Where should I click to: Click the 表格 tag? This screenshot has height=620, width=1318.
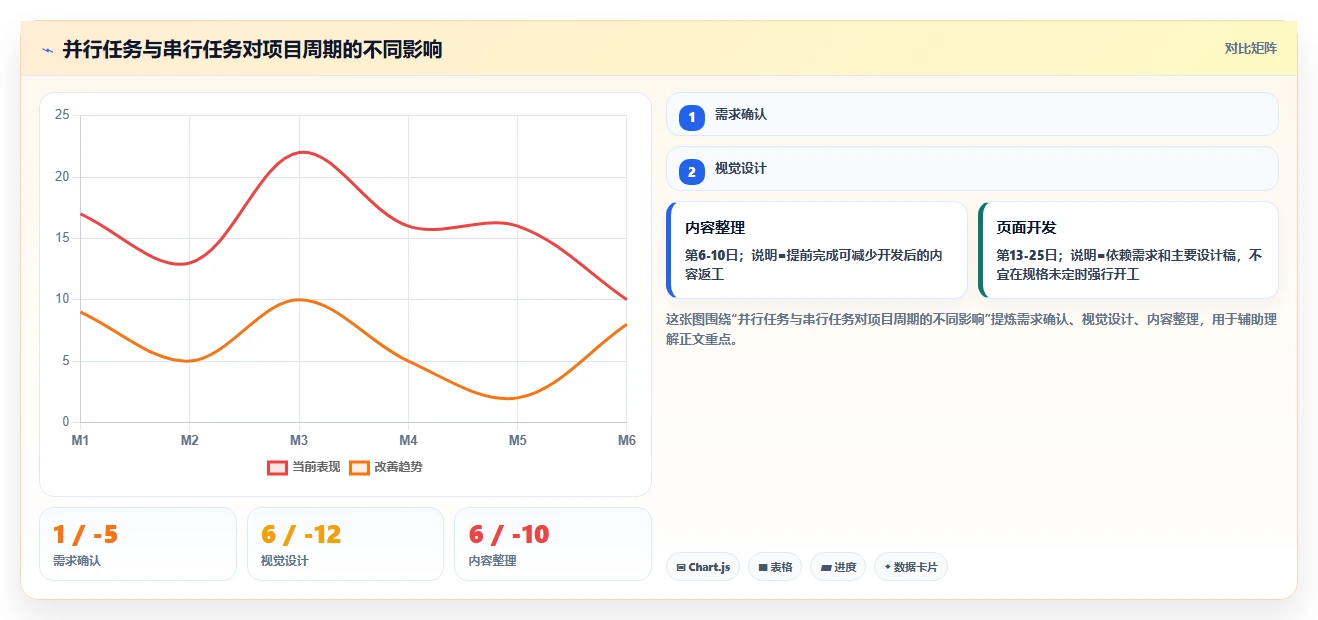775,567
